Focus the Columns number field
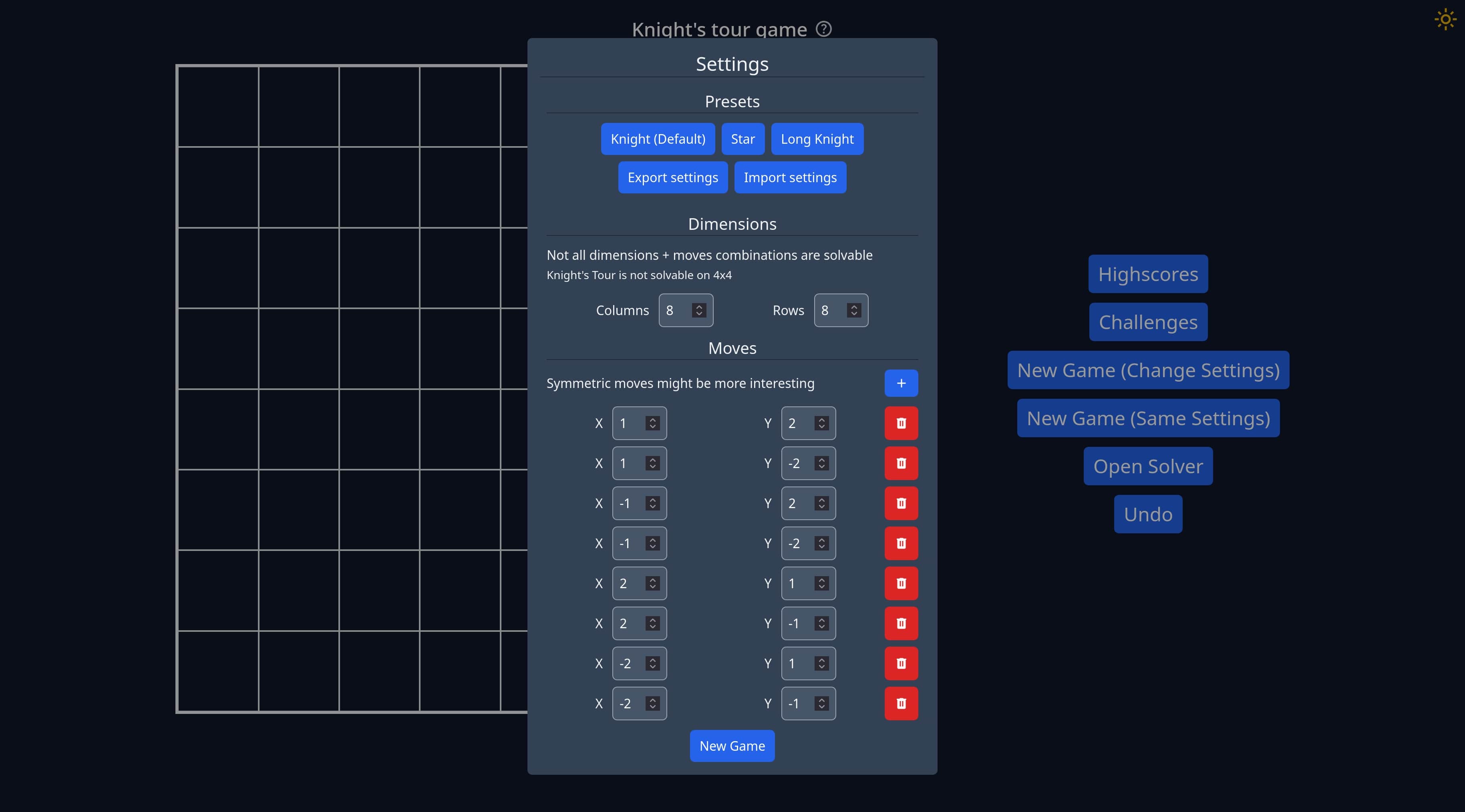 tap(686, 310)
